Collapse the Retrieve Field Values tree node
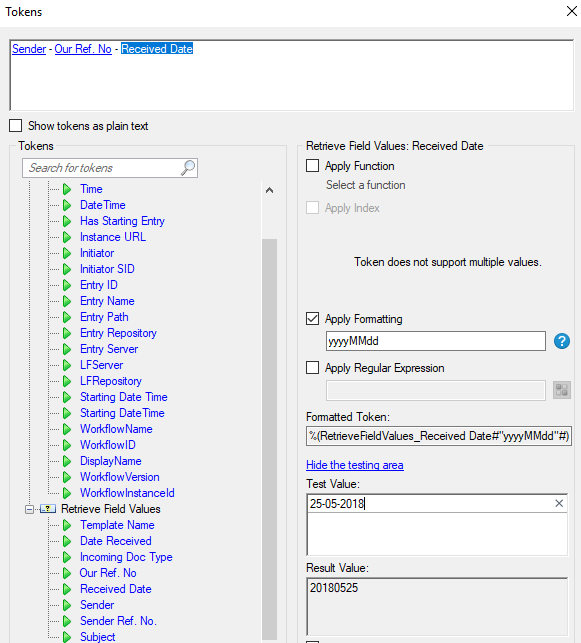This screenshot has width=581, height=643. pyautogui.click(x=29, y=509)
